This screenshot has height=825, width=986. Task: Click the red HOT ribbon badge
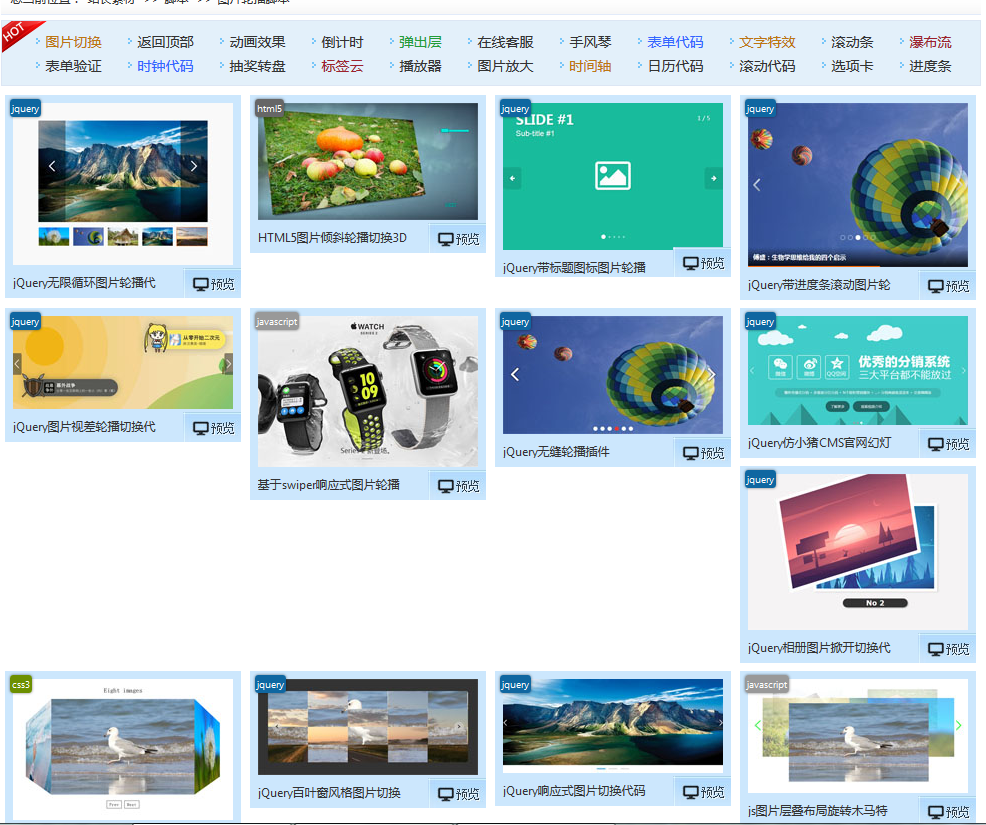tap(18, 33)
